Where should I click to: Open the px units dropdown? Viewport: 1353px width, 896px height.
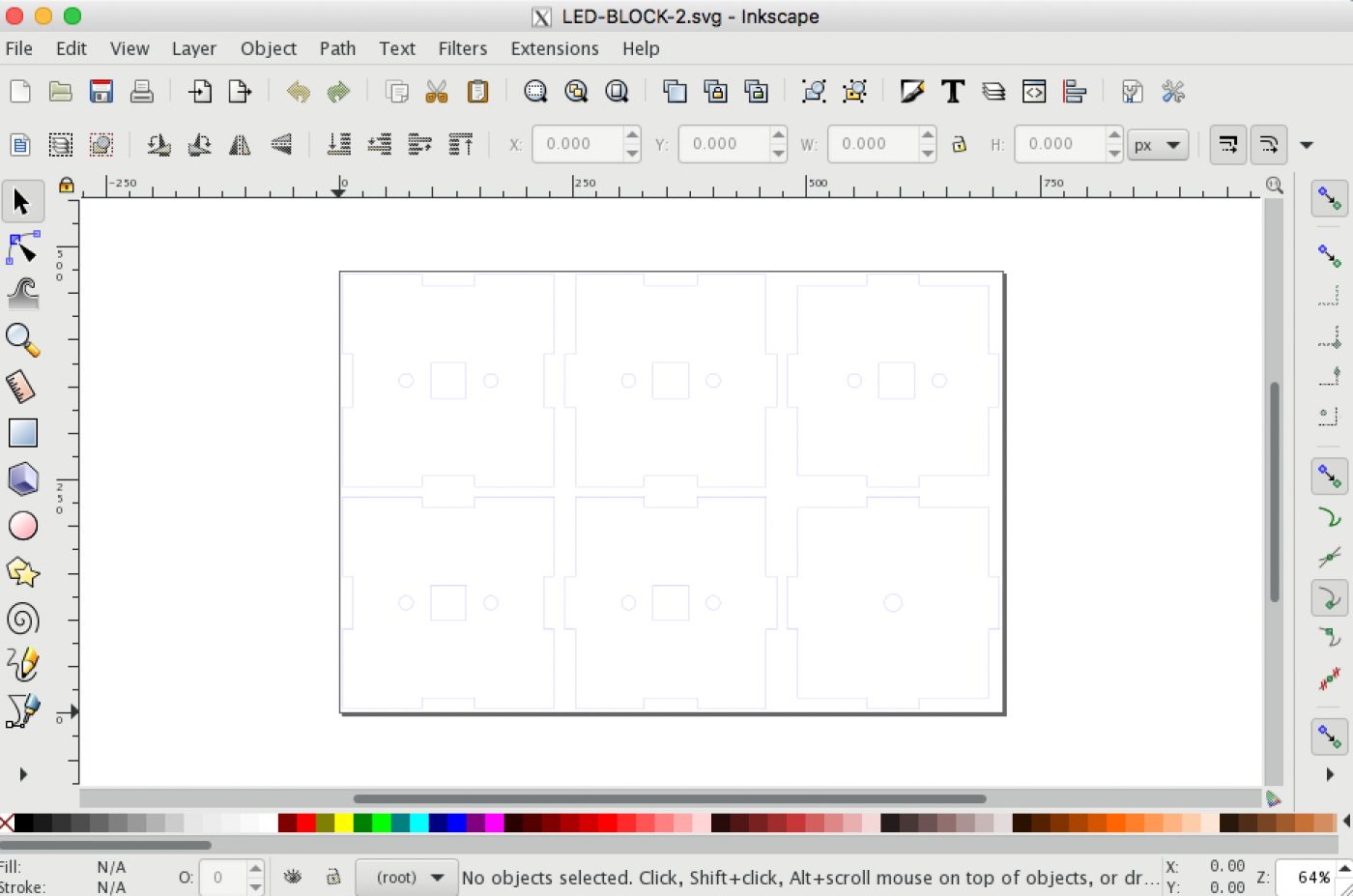pos(1158,145)
